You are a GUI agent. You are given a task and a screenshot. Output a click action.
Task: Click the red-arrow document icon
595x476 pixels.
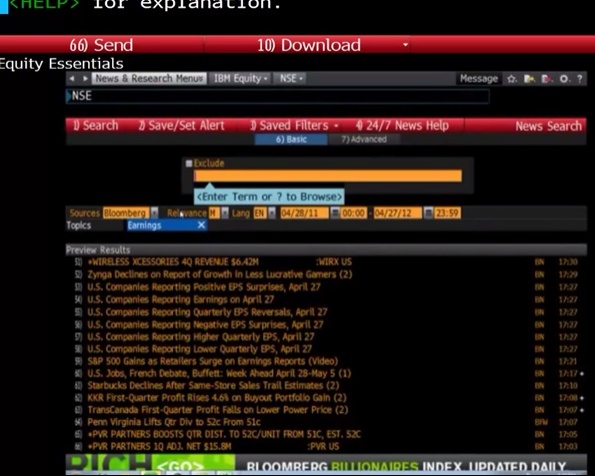pos(547,79)
